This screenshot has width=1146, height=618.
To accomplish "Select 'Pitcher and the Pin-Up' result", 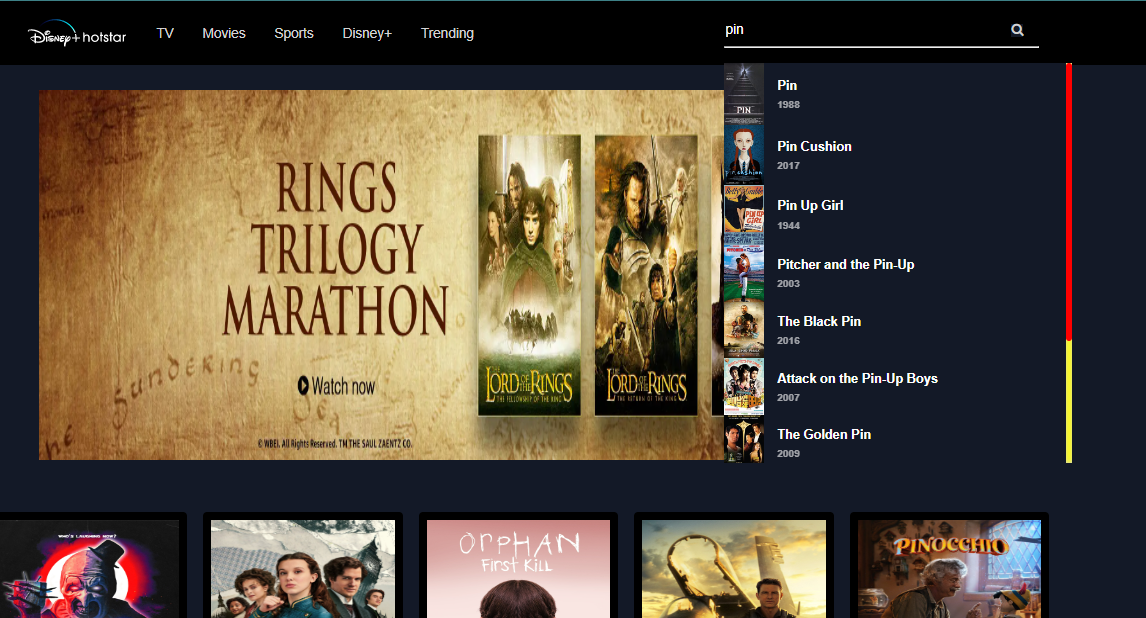I will pyautogui.click(x=895, y=272).
